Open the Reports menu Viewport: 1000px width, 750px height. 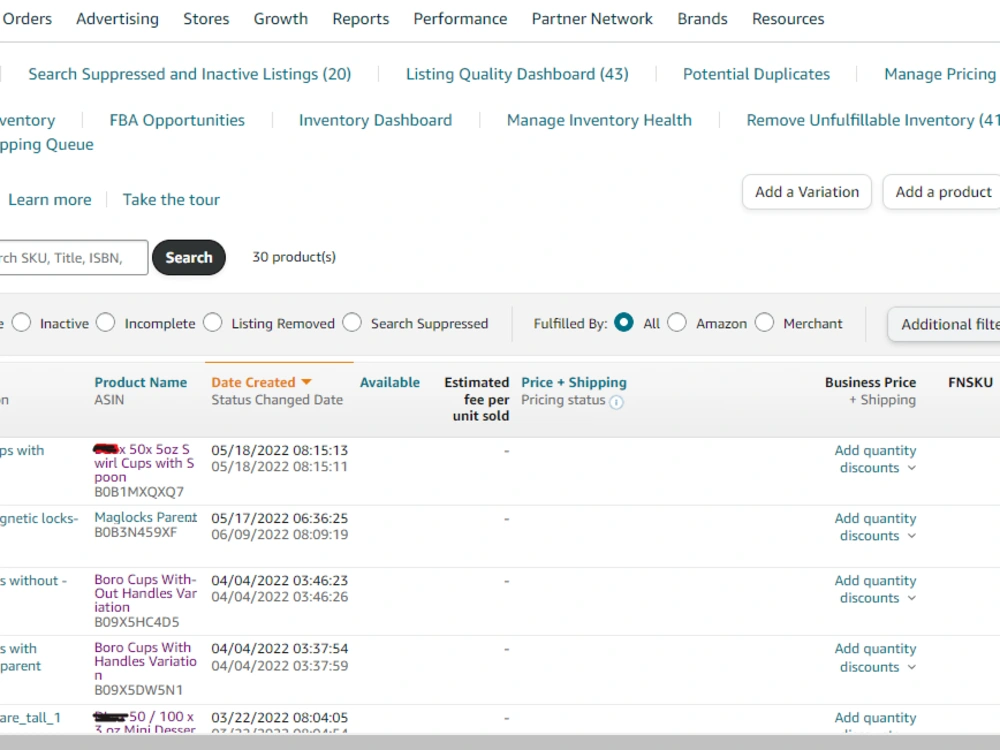click(x=360, y=19)
